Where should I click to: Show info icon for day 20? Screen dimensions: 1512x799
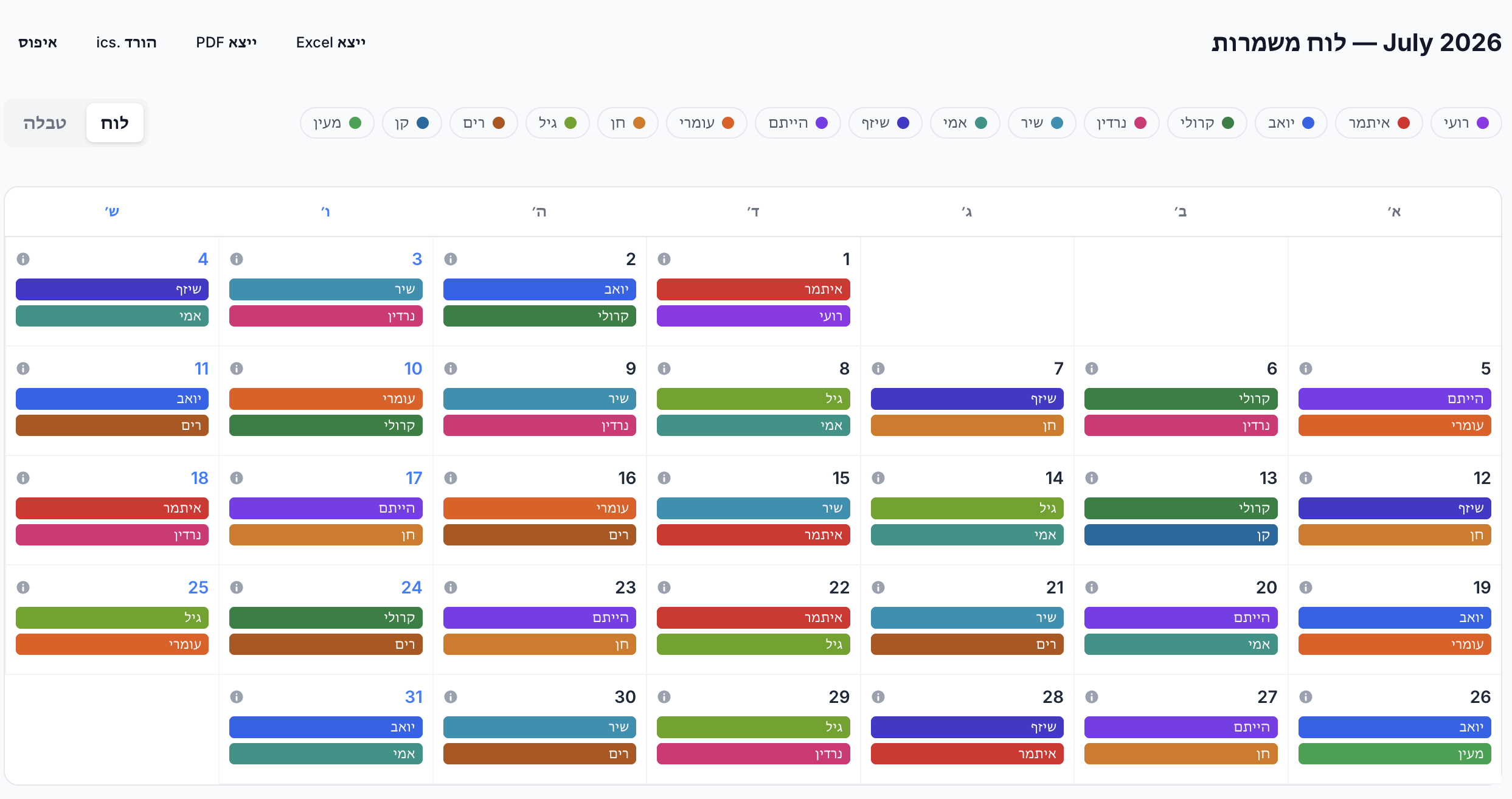tap(1092, 587)
